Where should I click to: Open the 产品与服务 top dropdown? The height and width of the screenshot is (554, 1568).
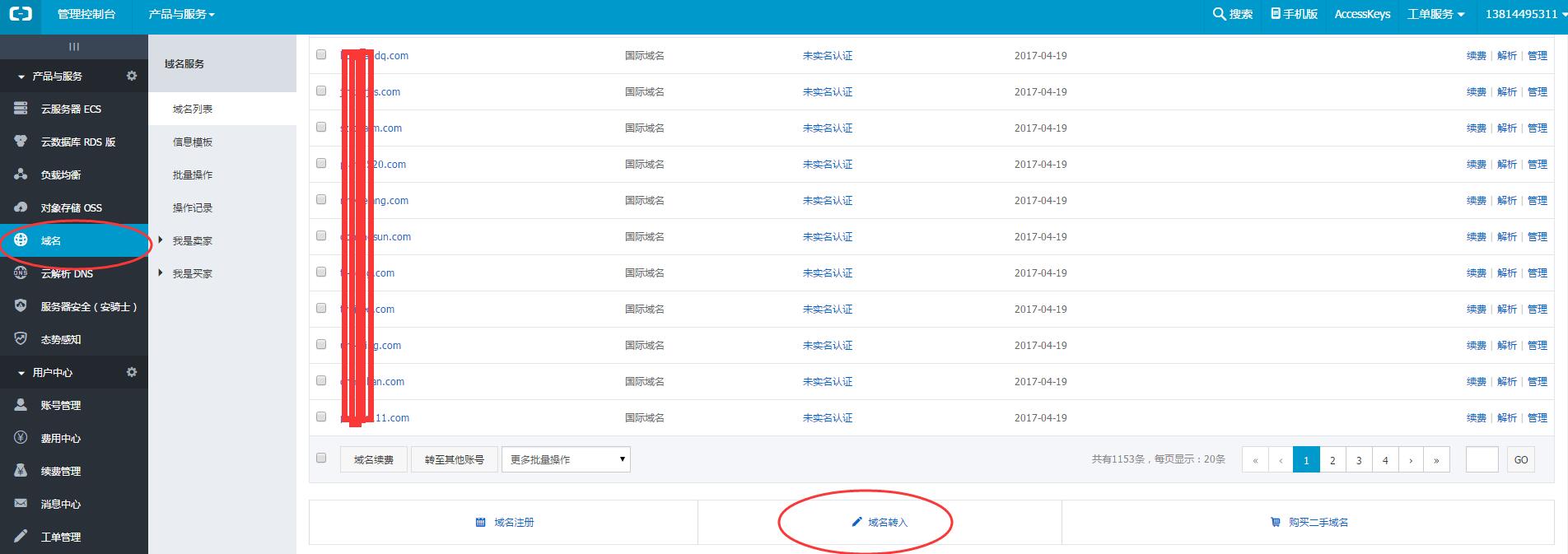tap(181, 14)
